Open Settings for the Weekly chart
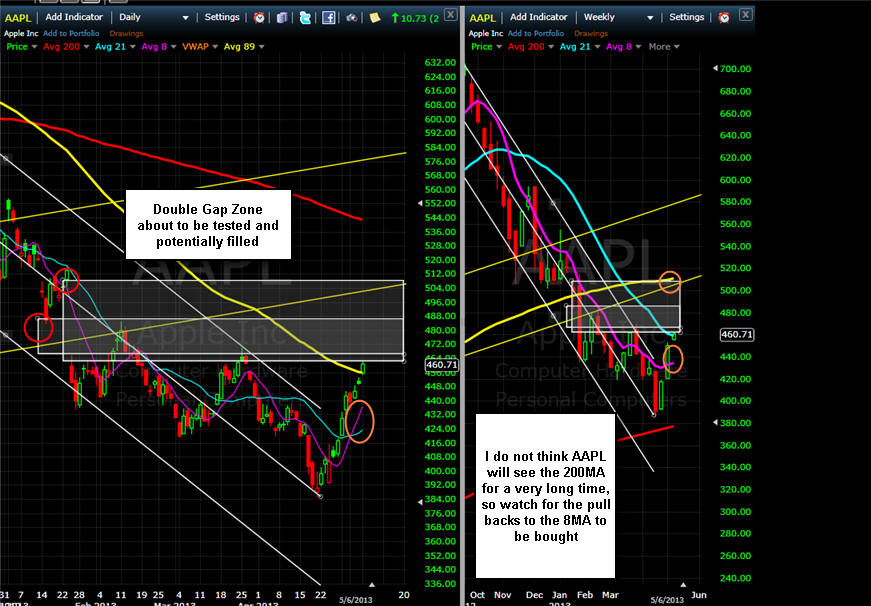Image resolution: width=871 pixels, height=606 pixels. tap(687, 17)
